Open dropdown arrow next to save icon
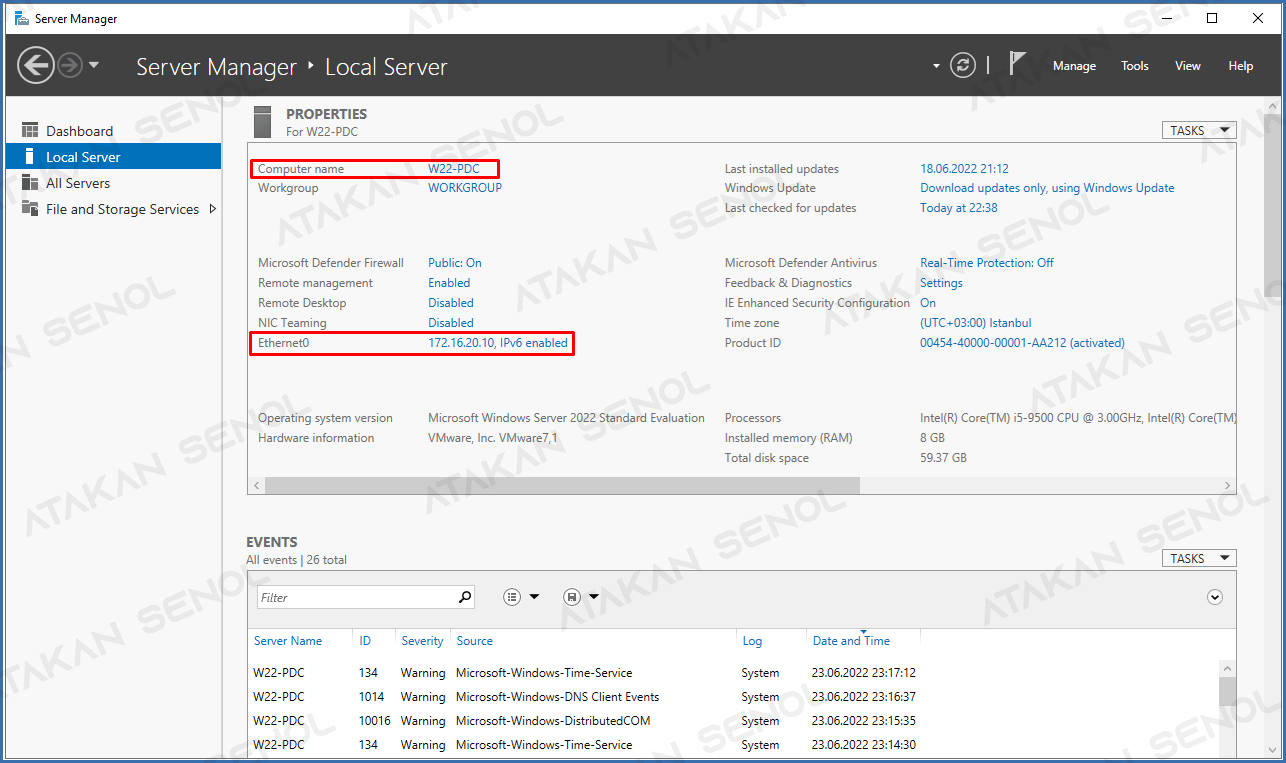Viewport: 1286px width, 763px height. (594, 597)
